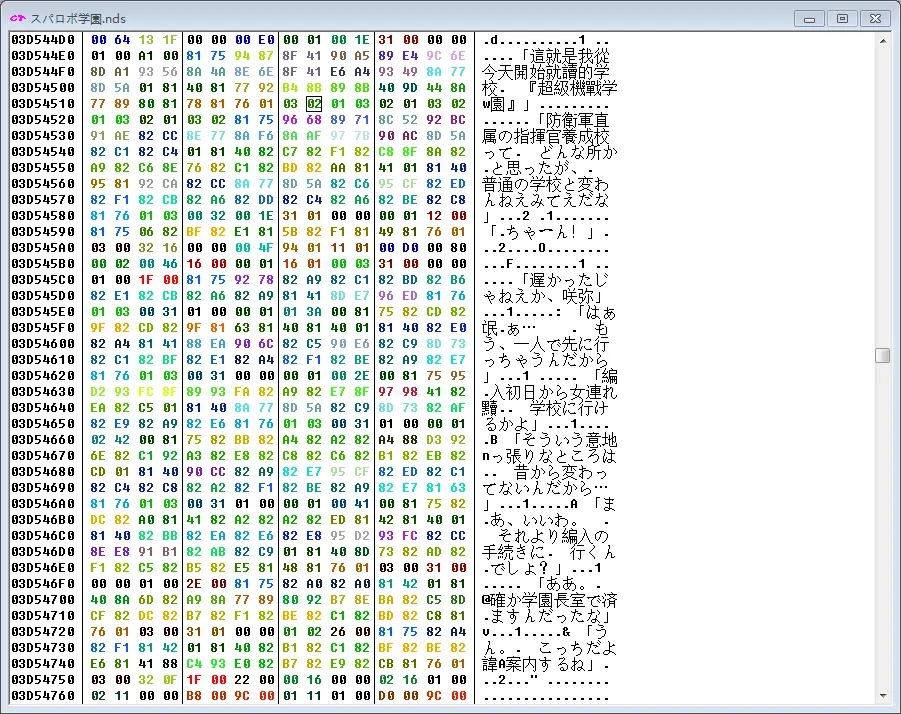Click offset address 03D54600

coord(44,343)
